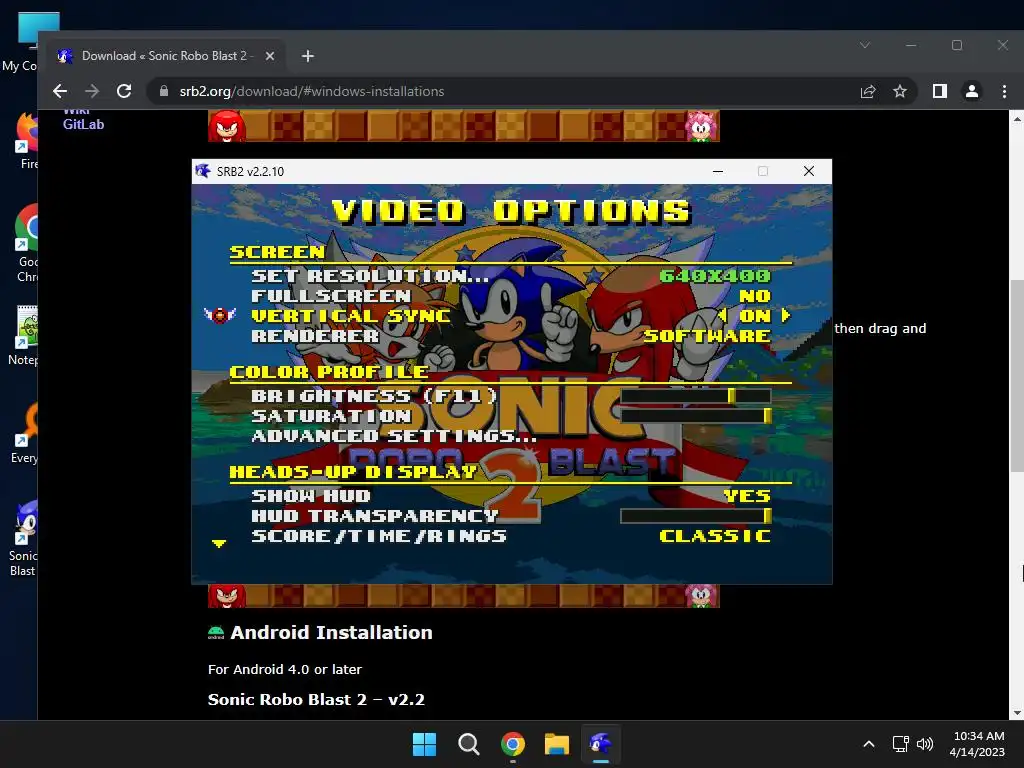Click Firefox desktop shortcut

[x=27, y=142]
